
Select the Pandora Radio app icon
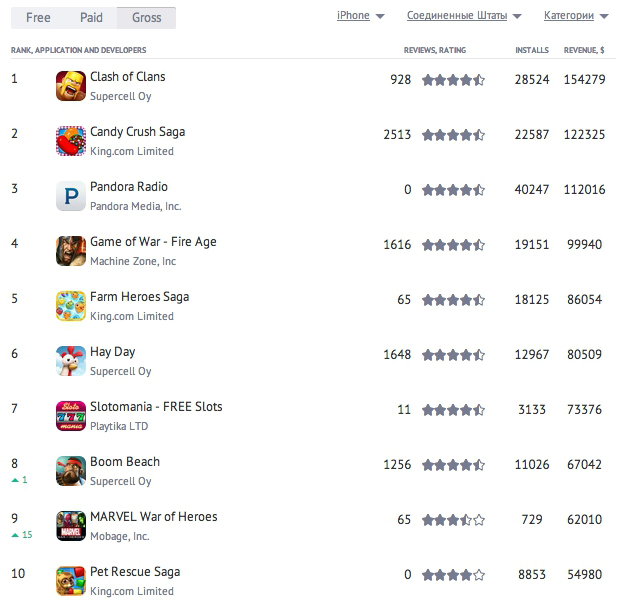coord(71,196)
